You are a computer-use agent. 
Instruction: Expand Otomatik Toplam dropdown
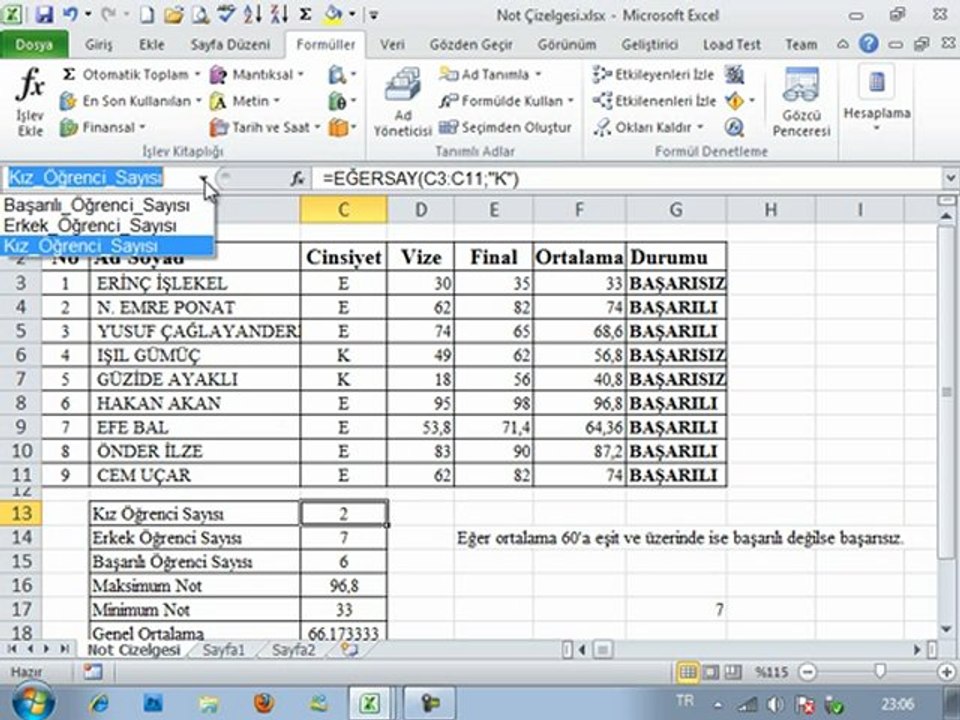197,75
